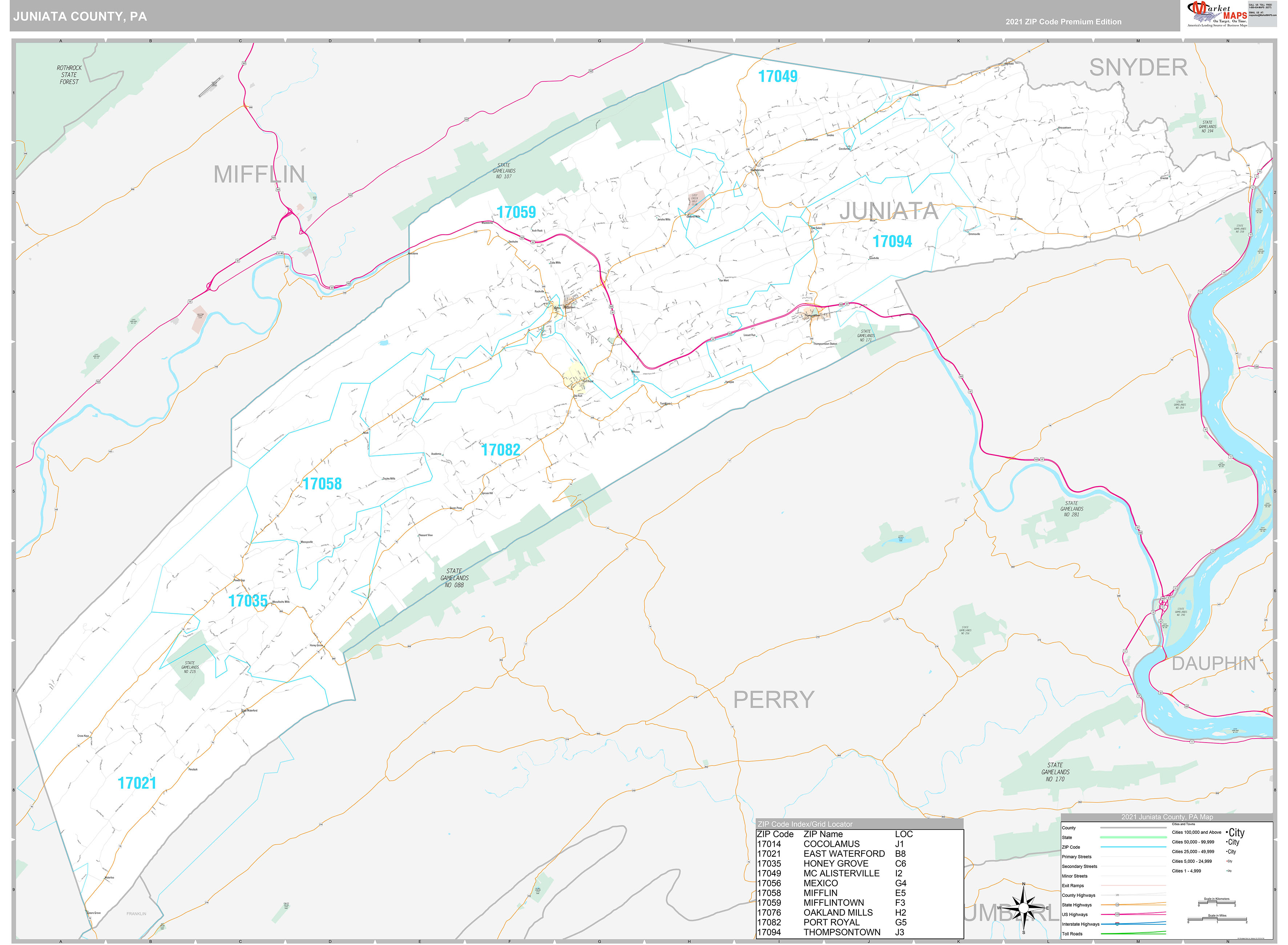The width and height of the screenshot is (1288, 945).
Task: Click the 'LOC' column header in index
Action: coord(904,834)
